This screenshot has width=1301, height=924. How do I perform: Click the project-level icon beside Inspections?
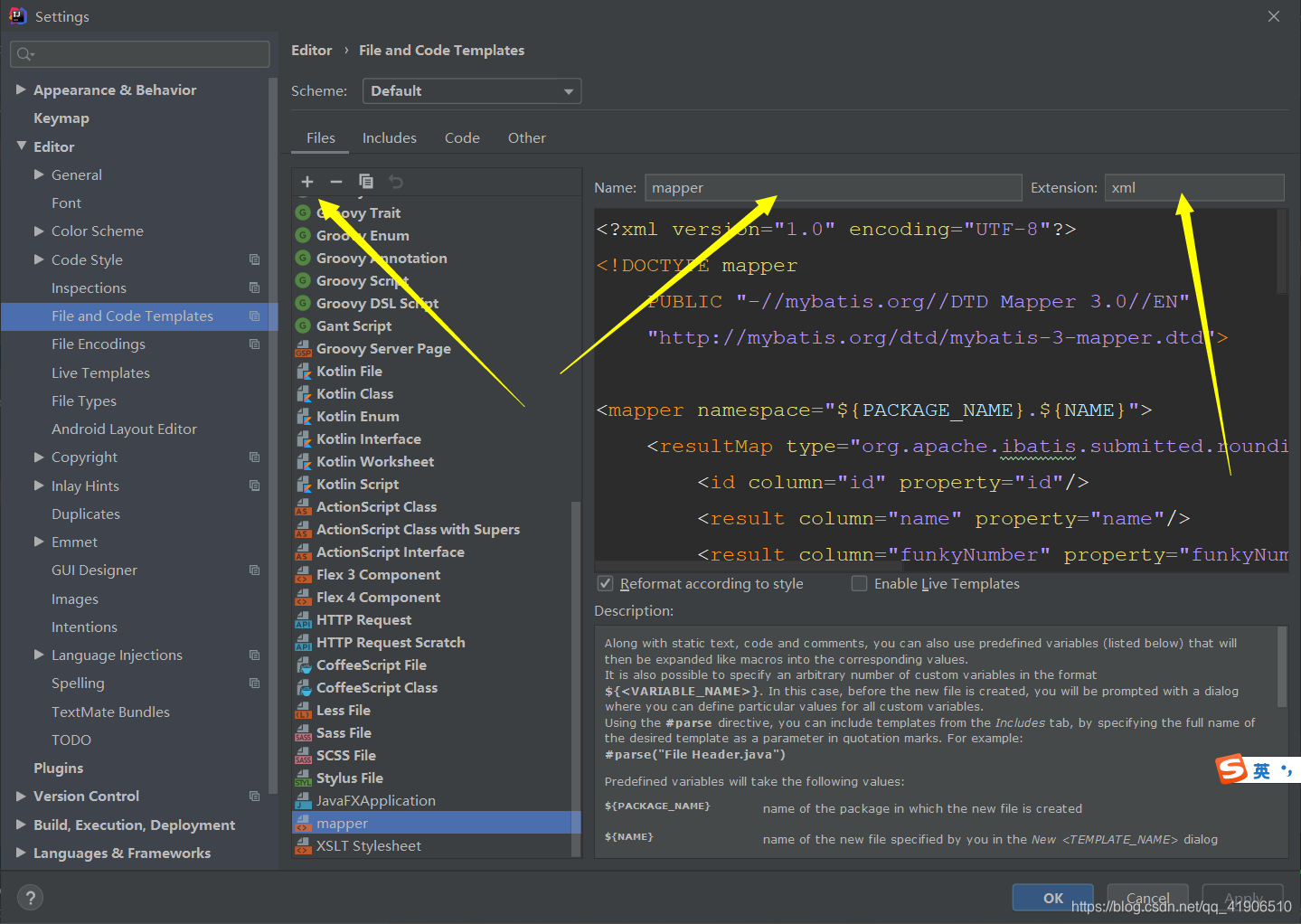[254, 288]
